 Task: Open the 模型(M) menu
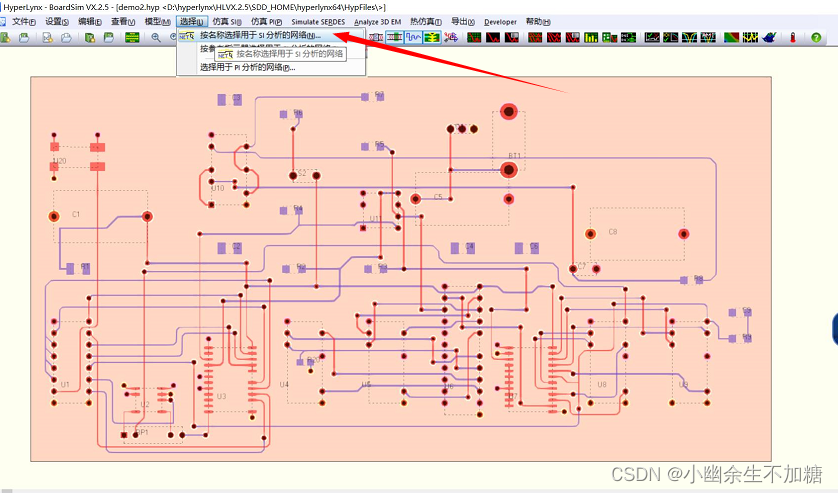pos(158,21)
